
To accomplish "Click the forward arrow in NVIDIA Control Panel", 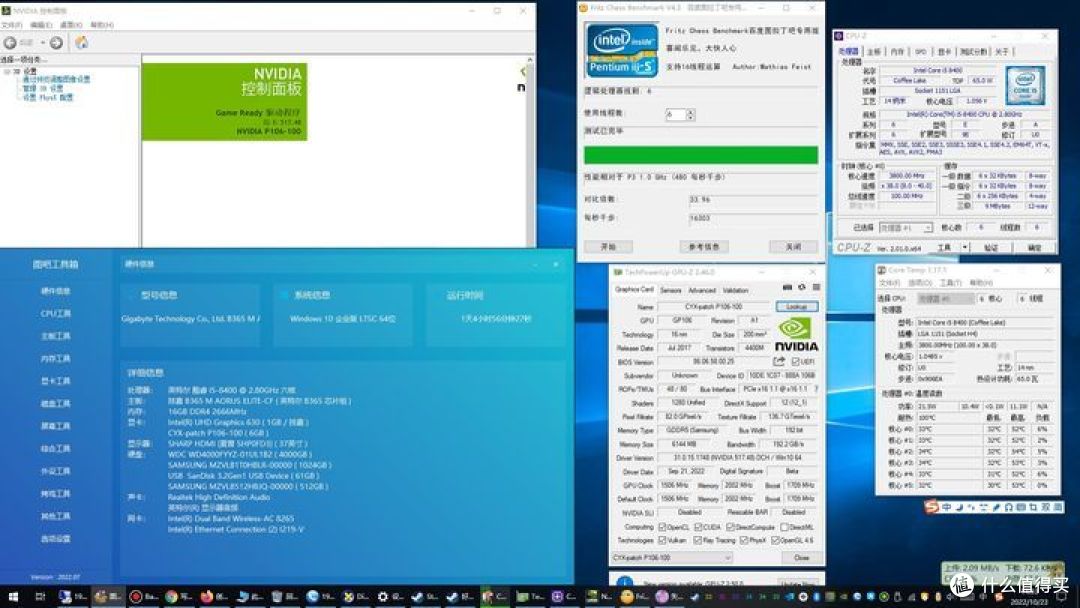I will (56, 43).
